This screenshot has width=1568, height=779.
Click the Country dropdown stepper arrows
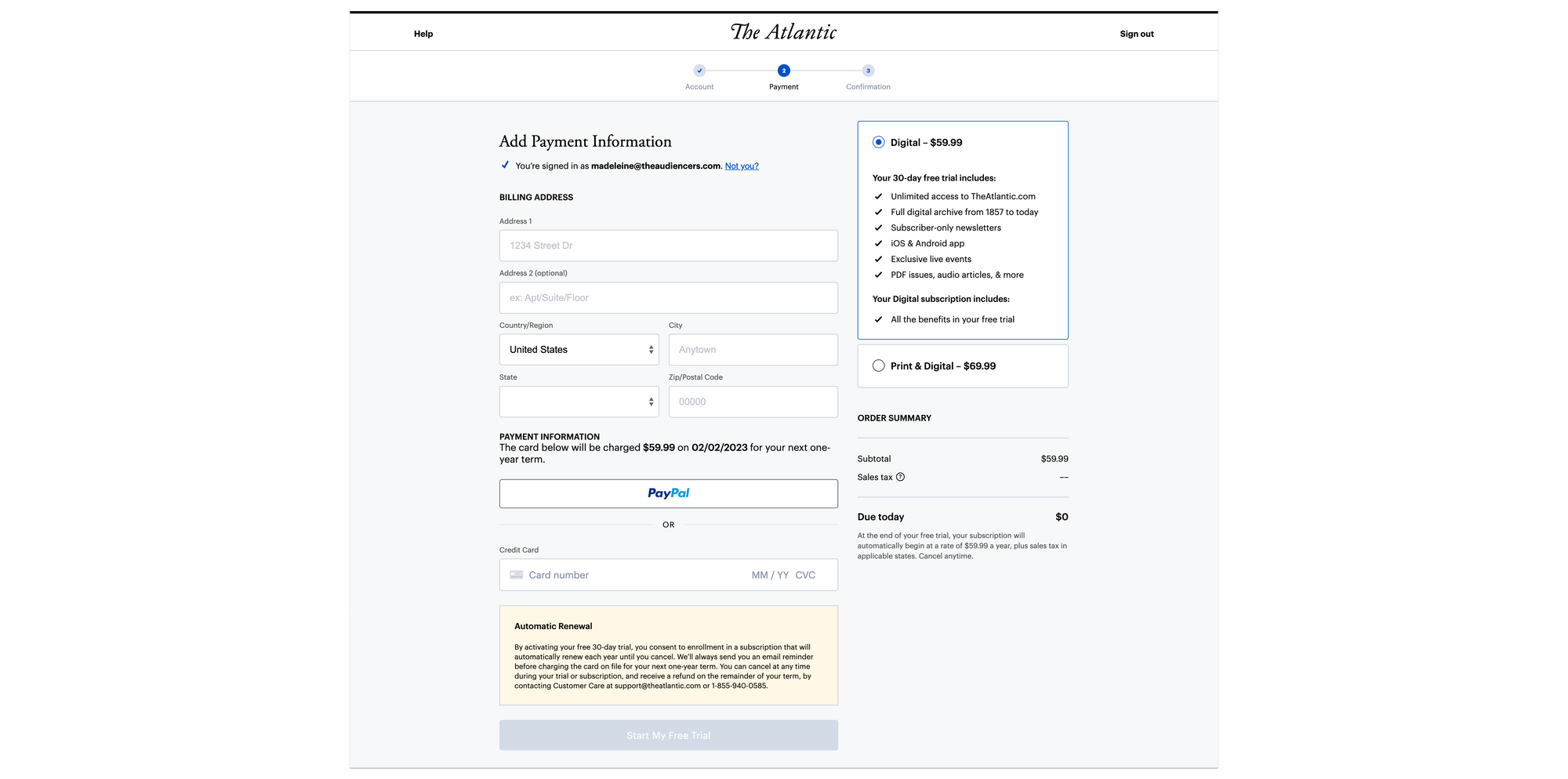pyautogui.click(x=650, y=349)
